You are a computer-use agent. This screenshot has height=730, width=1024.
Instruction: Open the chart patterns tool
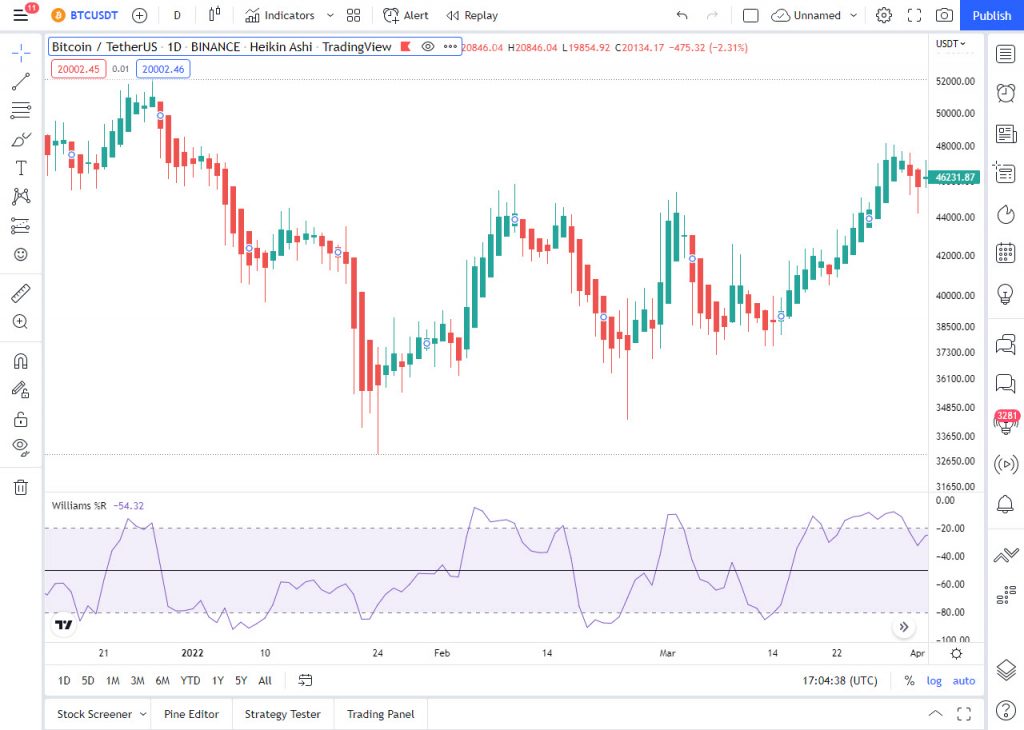click(x=21, y=196)
